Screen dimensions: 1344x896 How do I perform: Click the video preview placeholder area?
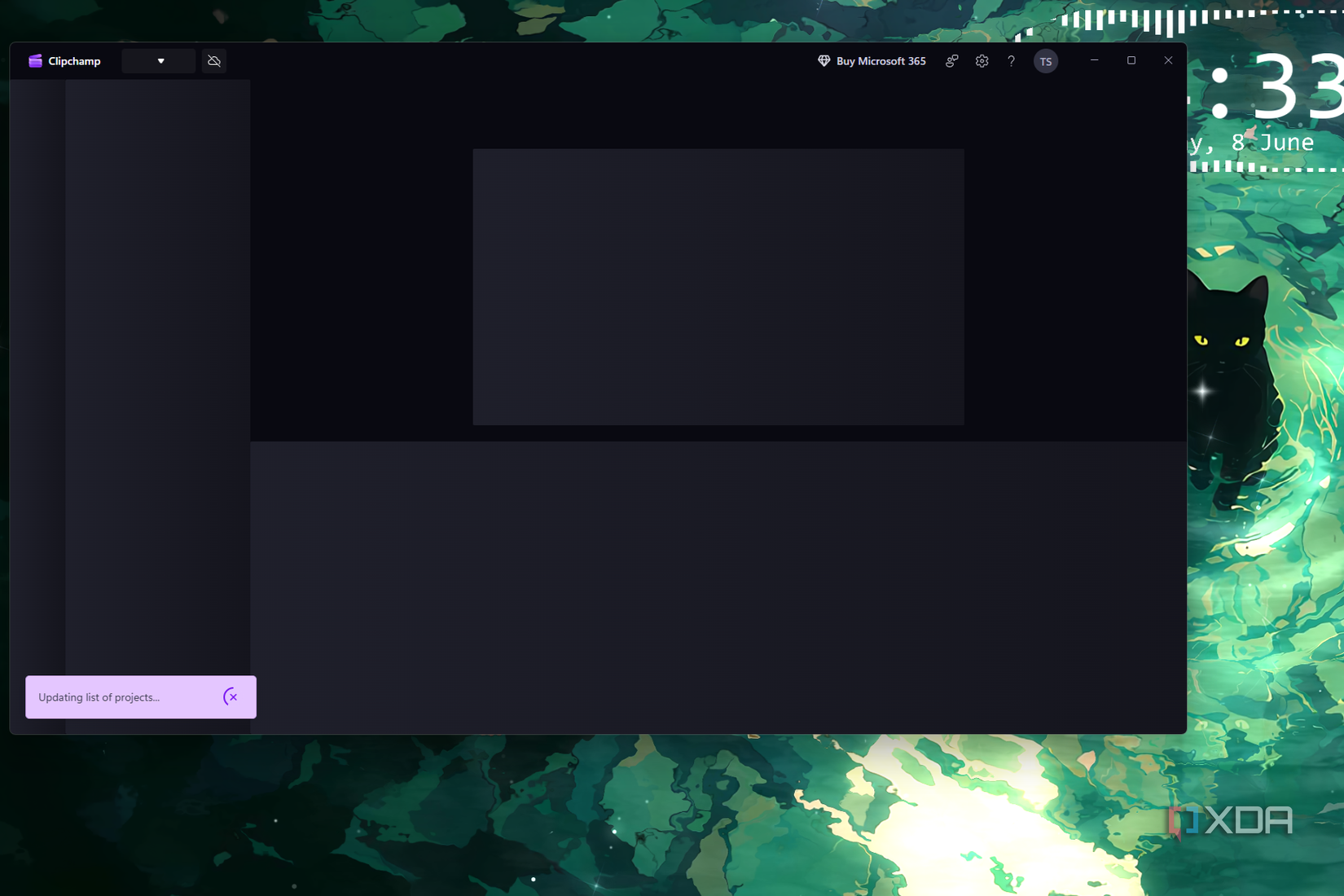[718, 287]
